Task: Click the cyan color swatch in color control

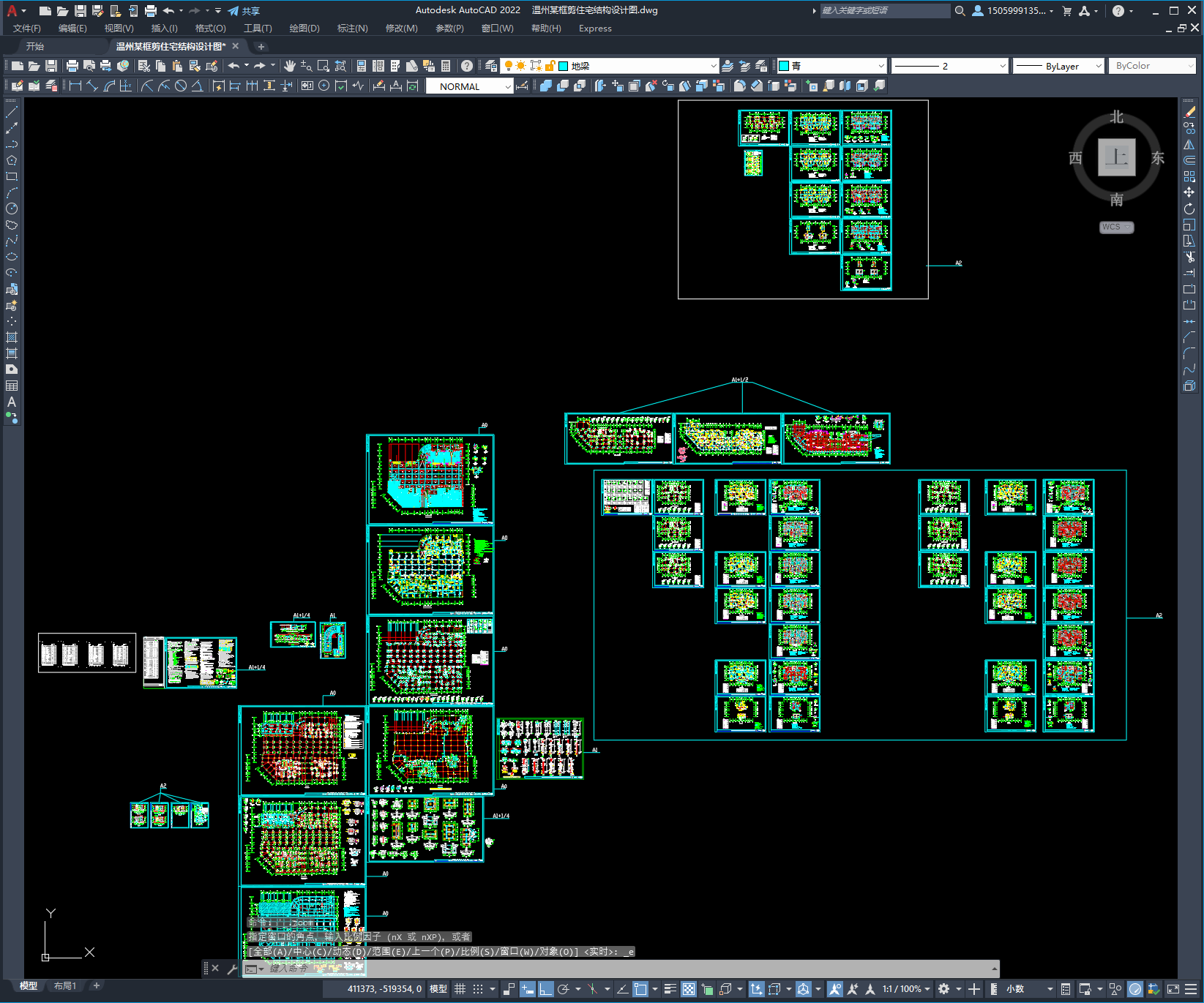Action: coord(784,66)
